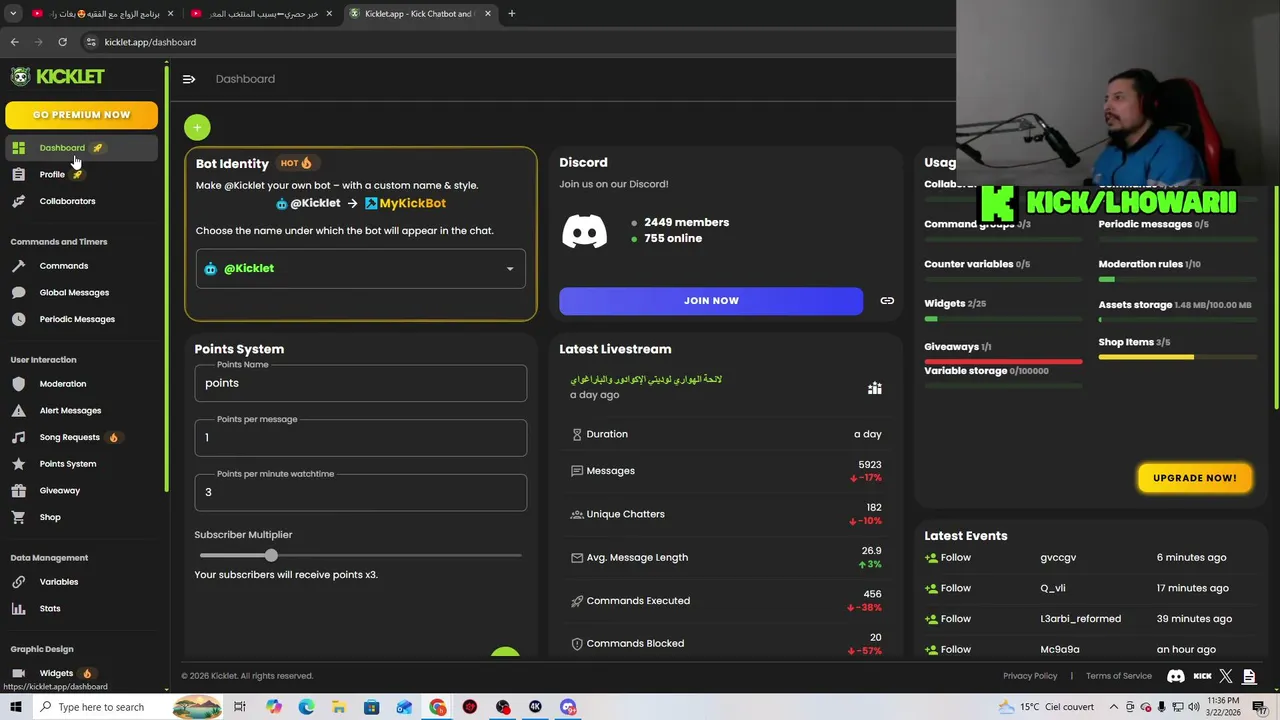Image resolution: width=1280 pixels, height=720 pixels.
Task: Open the Privacy Policy link
Action: pos(1030,676)
